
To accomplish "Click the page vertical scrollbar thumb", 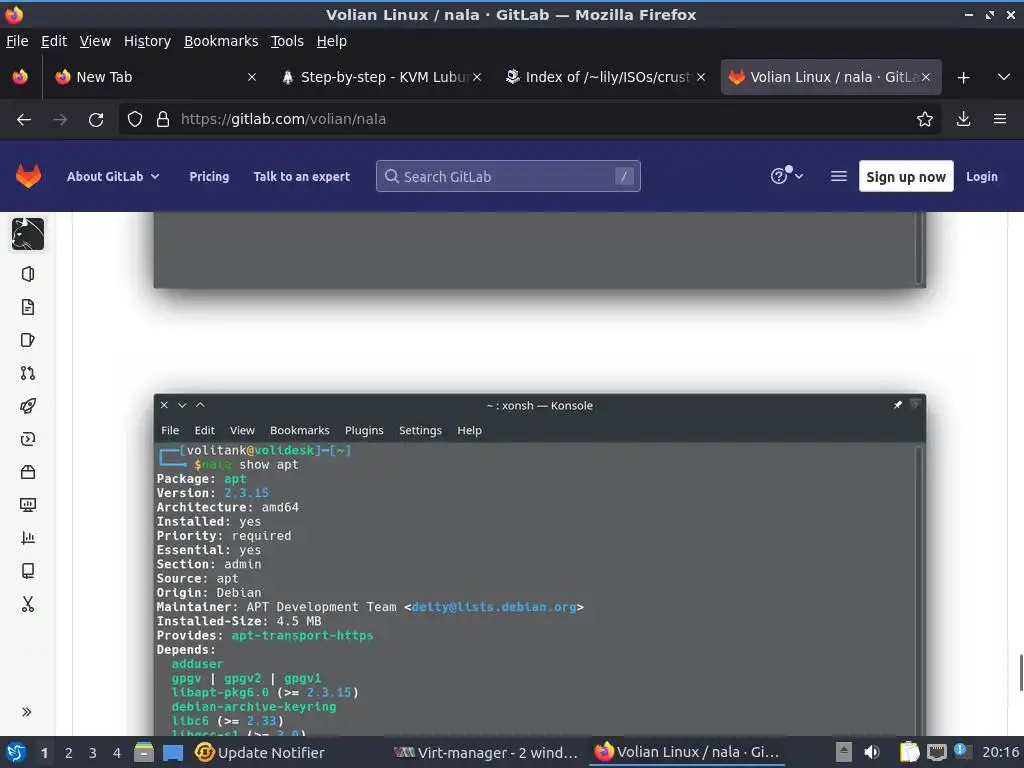I will (x=1021, y=671).
